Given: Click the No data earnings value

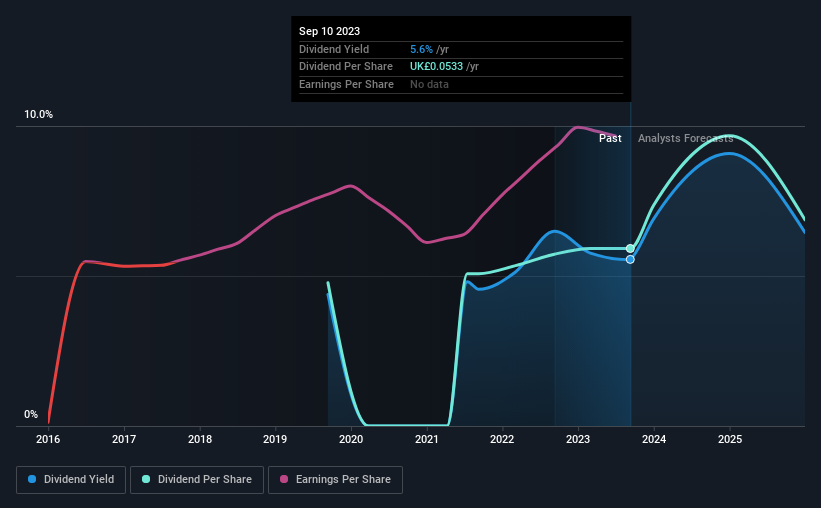Looking at the screenshot, I should pyautogui.click(x=429, y=84).
